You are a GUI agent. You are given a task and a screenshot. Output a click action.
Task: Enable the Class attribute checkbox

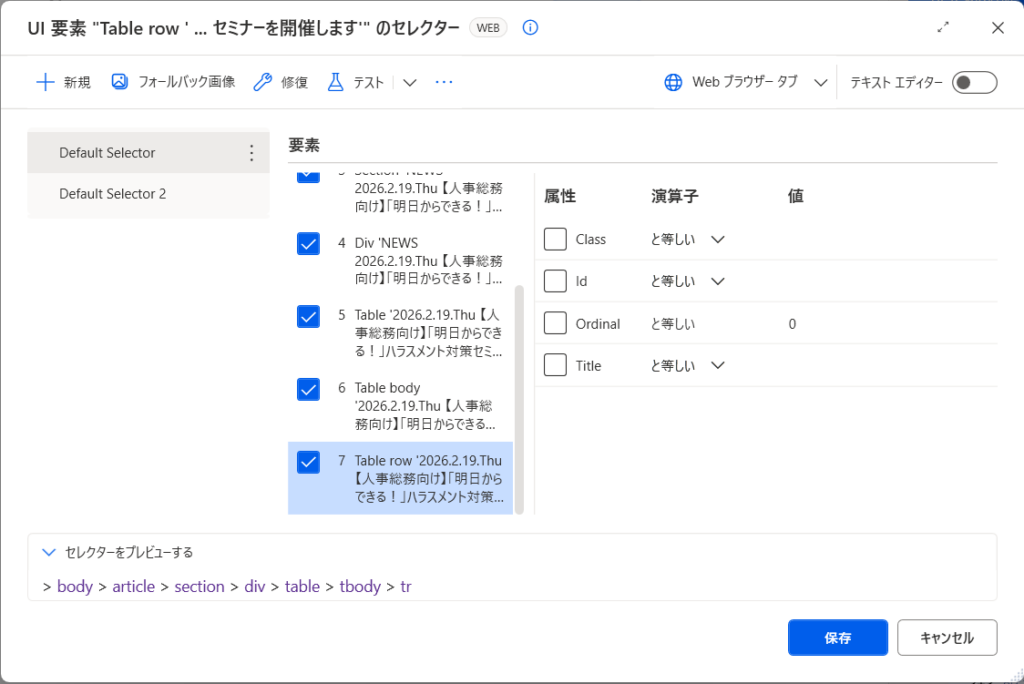pyautogui.click(x=555, y=239)
